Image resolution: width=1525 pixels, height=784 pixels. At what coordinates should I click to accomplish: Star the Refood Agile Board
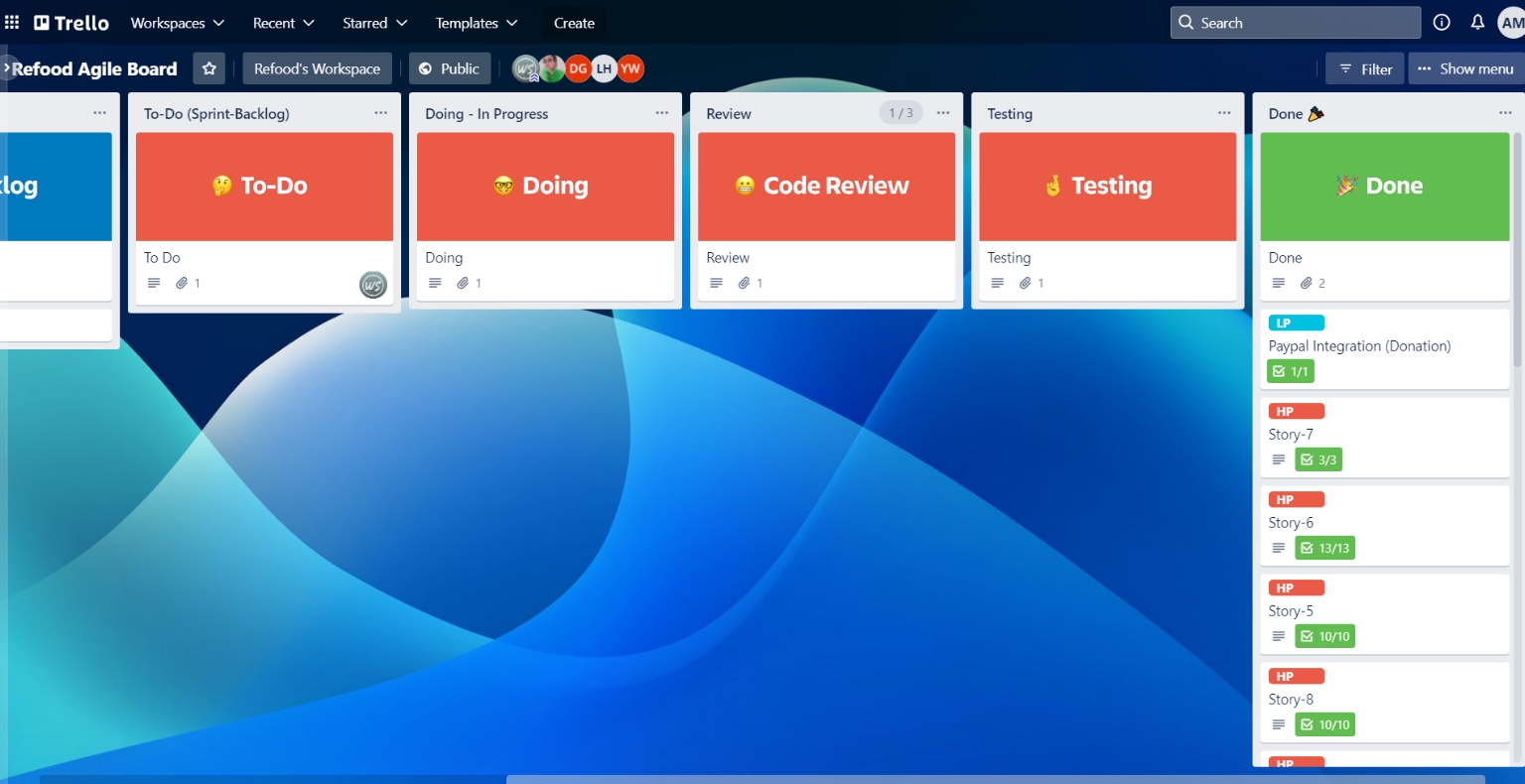point(208,68)
